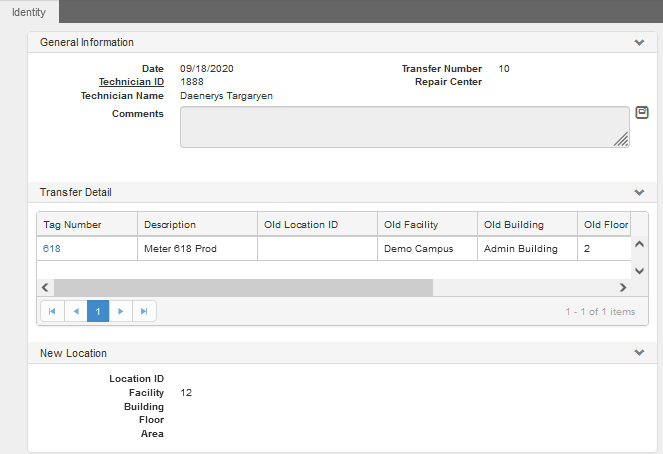Go to previous page in grid pager
Viewport: 663px width, 454px height.
coord(76,312)
